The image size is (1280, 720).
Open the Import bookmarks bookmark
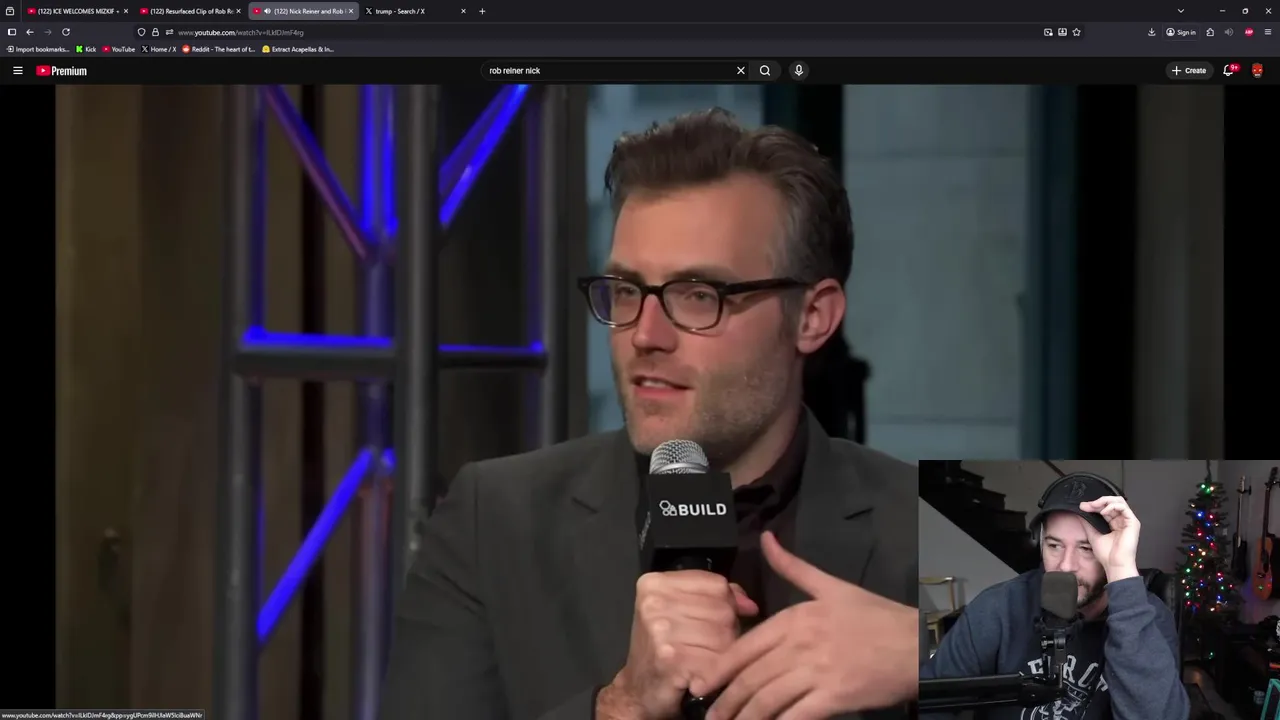38,49
